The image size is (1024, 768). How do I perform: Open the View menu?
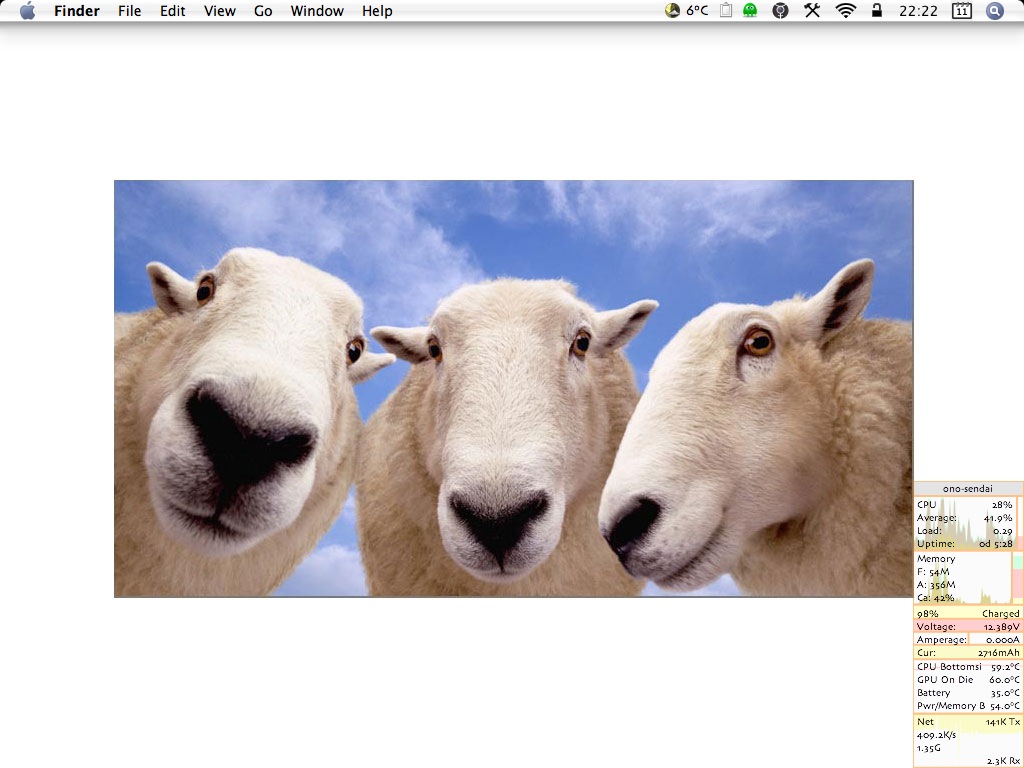[x=219, y=11]
